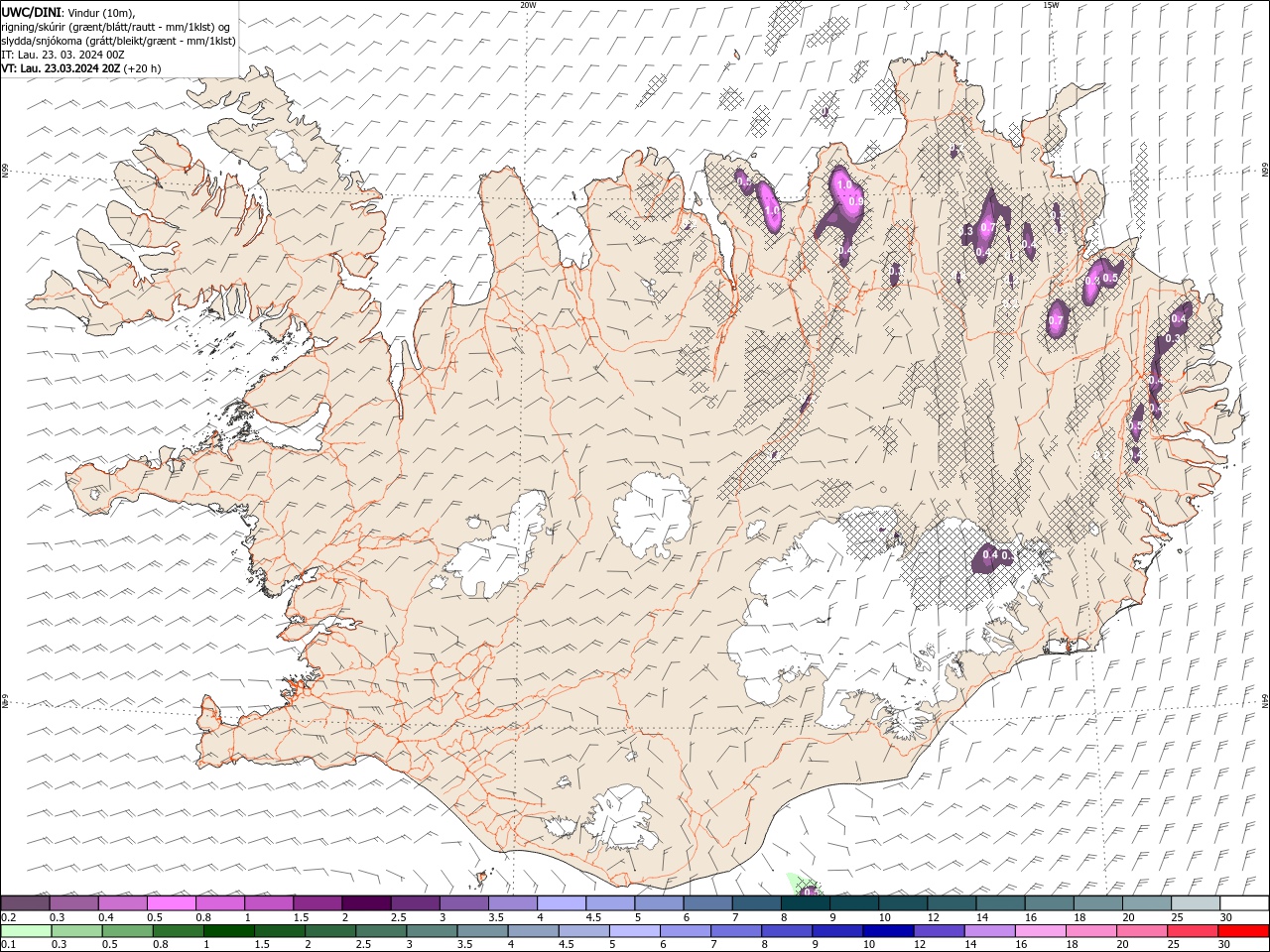Click the dusky purple 0.2 snow legend swatch

point(26,902)
